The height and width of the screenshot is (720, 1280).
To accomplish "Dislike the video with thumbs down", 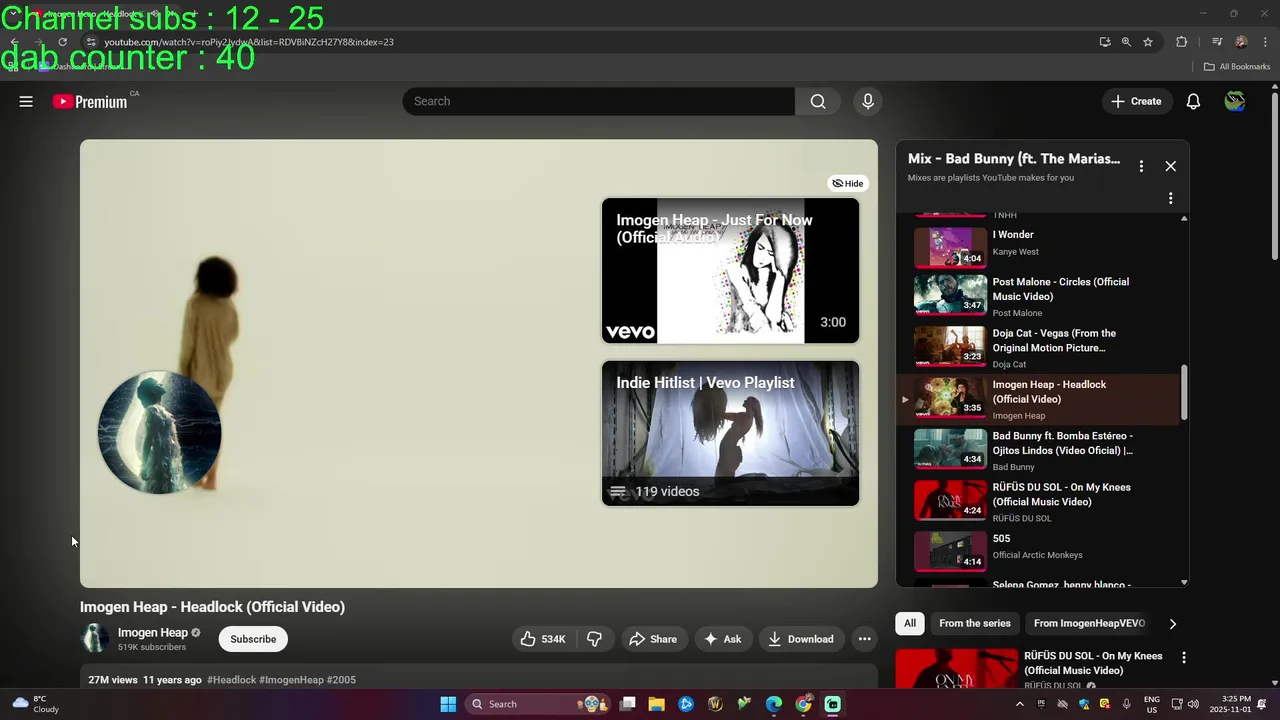I will 594,639.
